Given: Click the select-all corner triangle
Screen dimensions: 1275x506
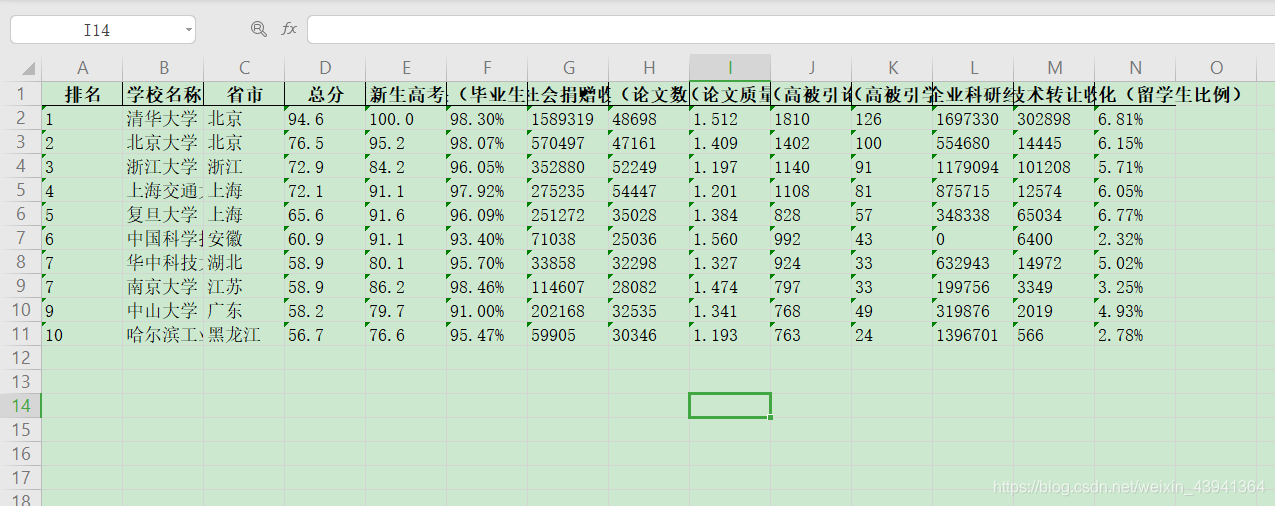Looking at the screenshot, I should coord(28,69).
